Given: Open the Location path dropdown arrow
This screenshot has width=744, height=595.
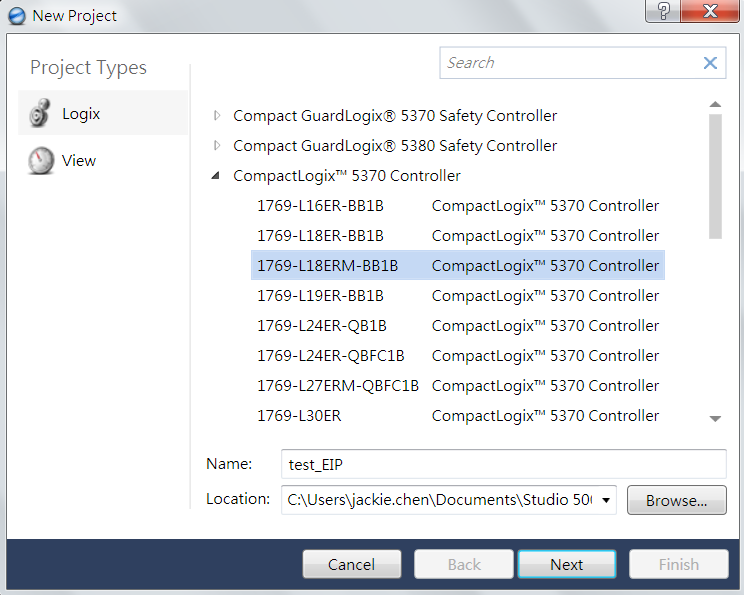Looking at the screenshot, I should coord(606,500).
